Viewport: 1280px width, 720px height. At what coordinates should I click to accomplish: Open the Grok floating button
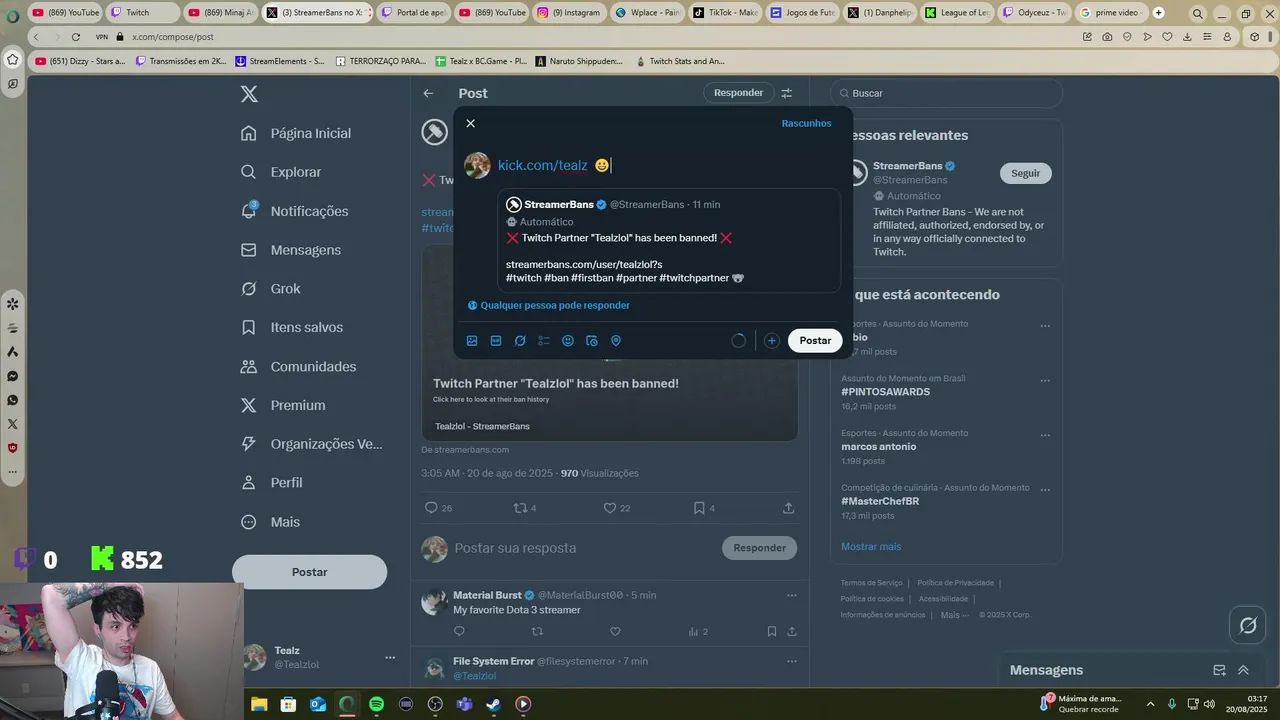1248,626
